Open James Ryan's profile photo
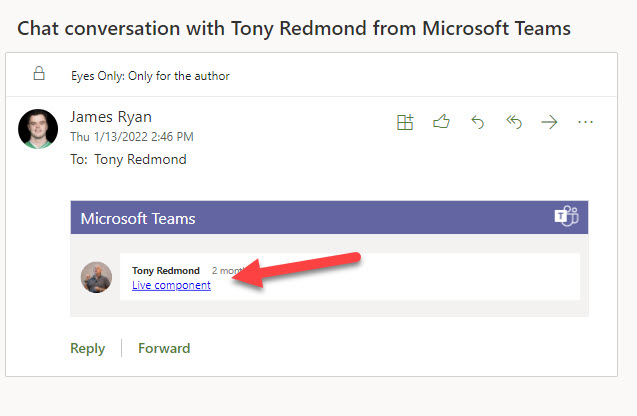The image size is (637, 416). (38, 129)
